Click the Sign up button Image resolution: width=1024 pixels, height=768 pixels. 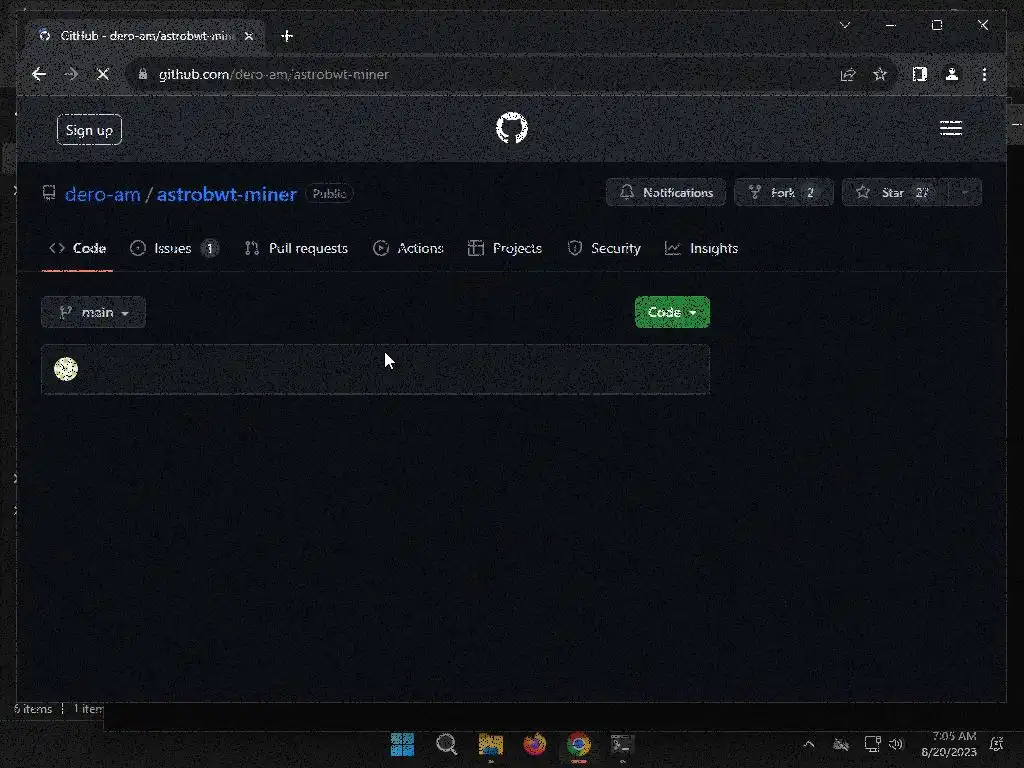[89, 130]
